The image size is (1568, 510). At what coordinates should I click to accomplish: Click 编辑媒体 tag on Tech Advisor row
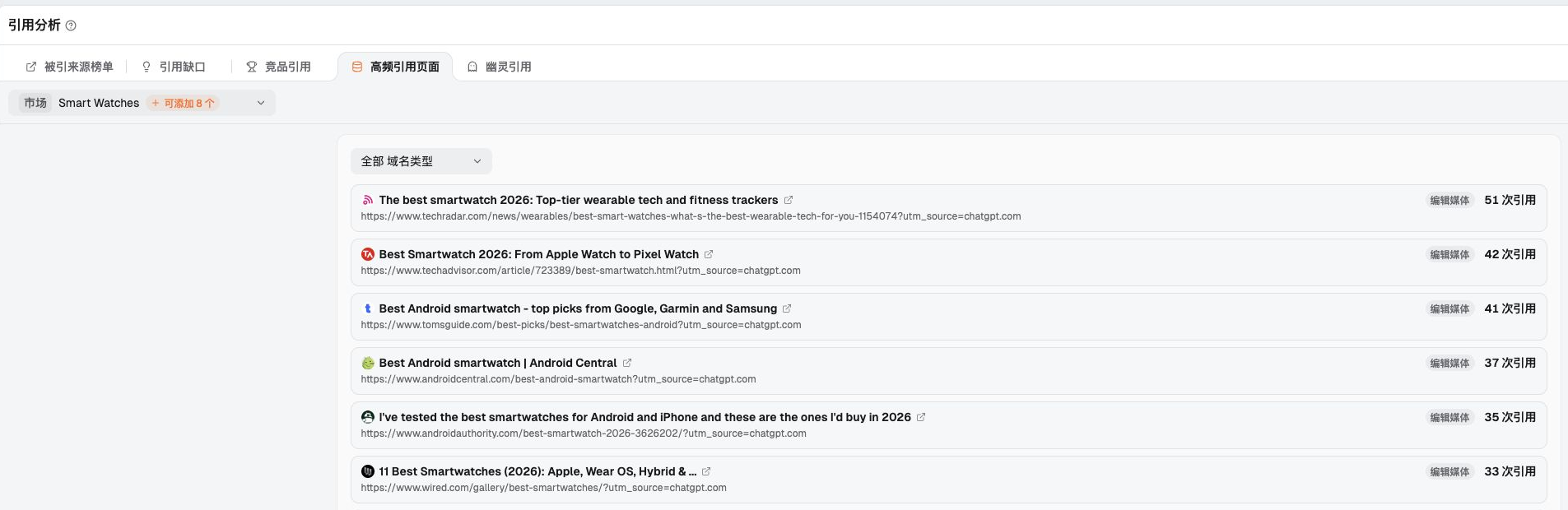(1449, 254)
